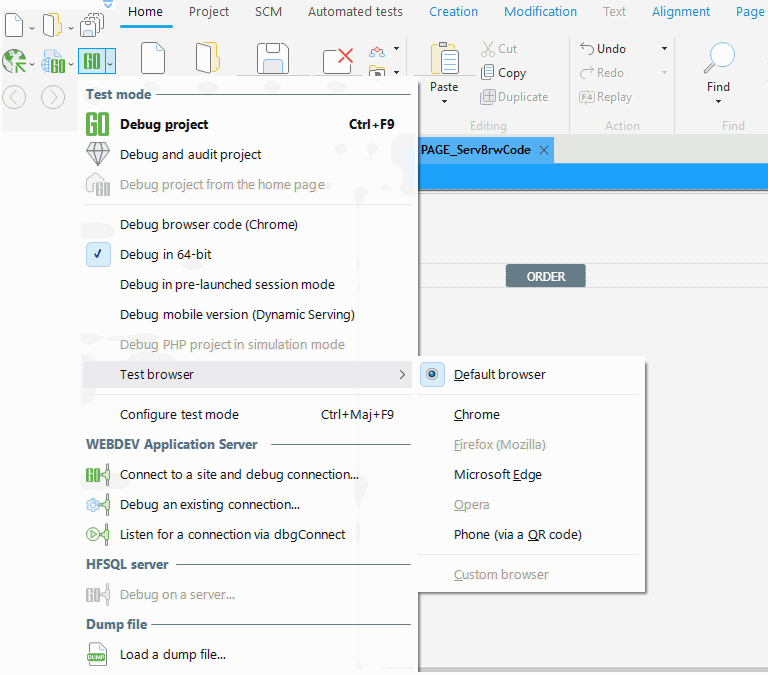This screenshot has width=768, height=675.
Task: Open the Creation ribbon tab
Action: tap(454, 12)
